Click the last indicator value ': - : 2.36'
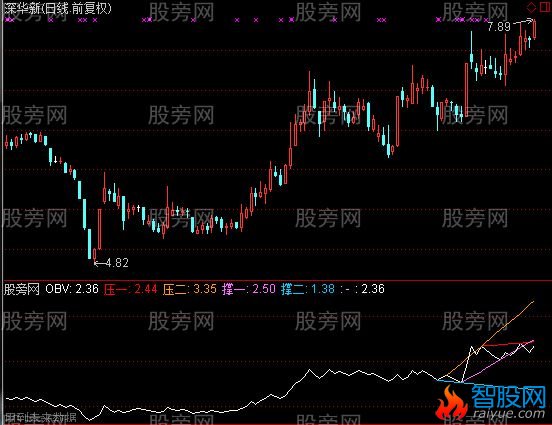This screenshot has height=425, width=552. click(x=363, y=289)
